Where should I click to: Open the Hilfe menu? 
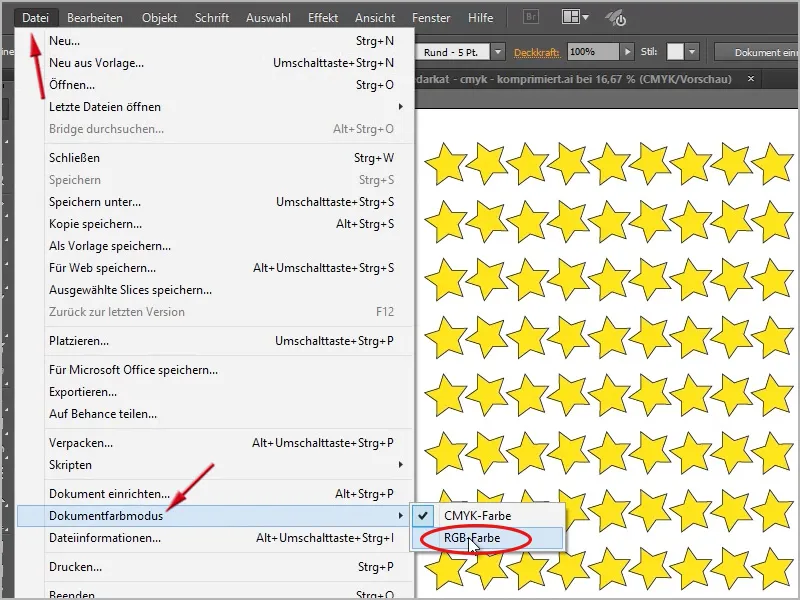(481, 18)
